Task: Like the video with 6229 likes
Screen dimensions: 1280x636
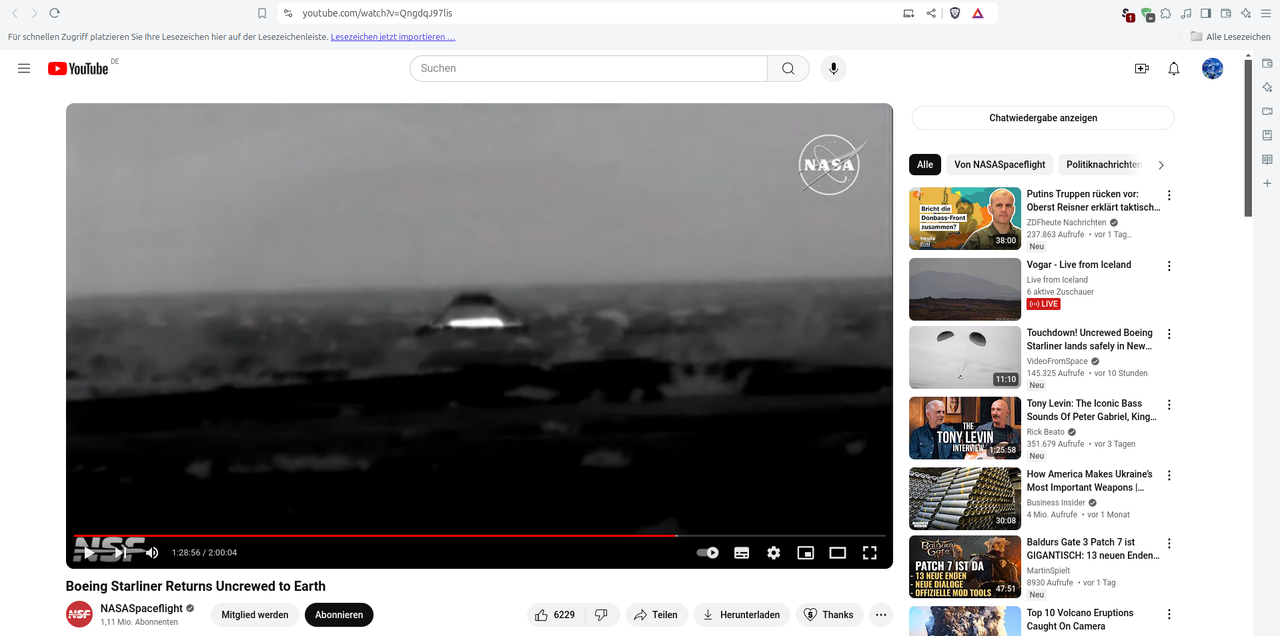Action: tap(555, 615)
